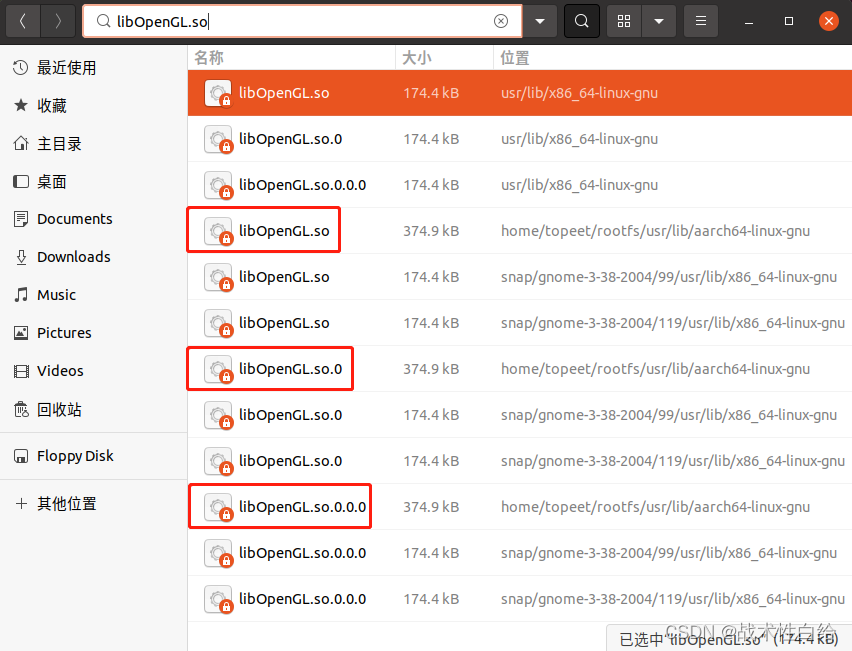
Task: Click the file icon of the selected libOpenGL.so
Action: (218, 93)
